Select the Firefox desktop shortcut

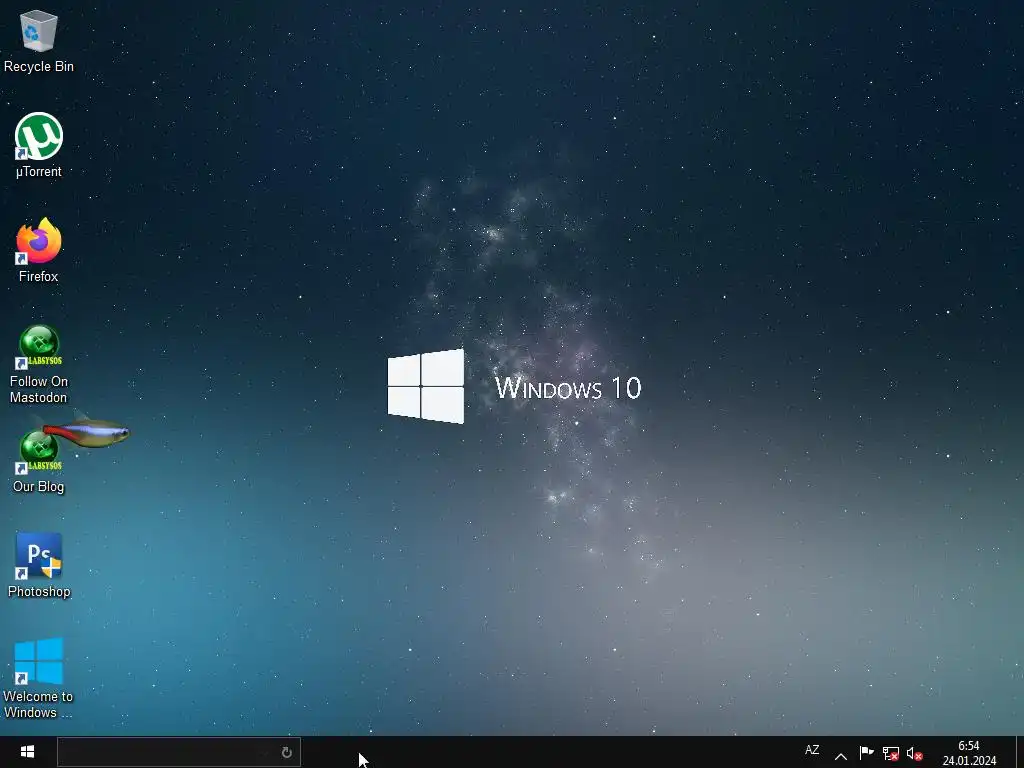39,251
